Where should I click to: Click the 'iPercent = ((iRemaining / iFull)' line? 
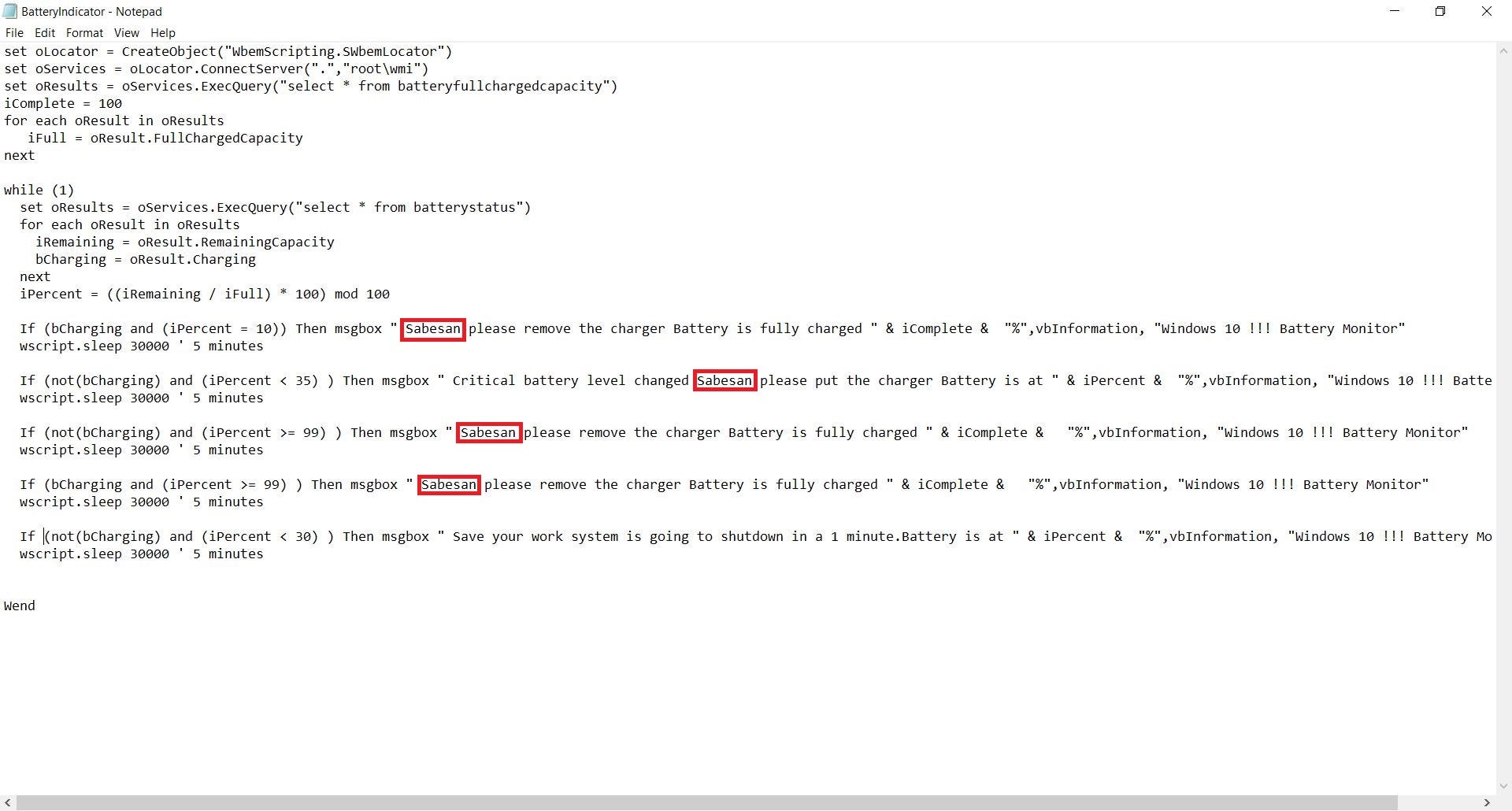point(205,294)
